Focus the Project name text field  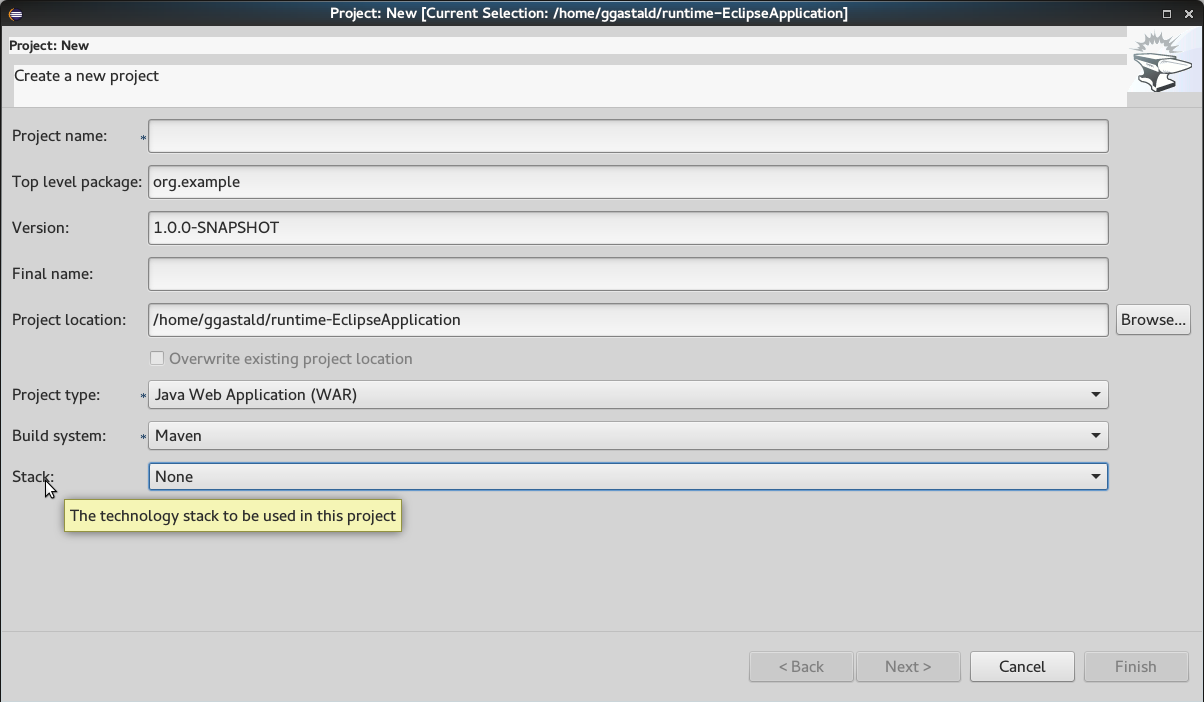[628, 136]
